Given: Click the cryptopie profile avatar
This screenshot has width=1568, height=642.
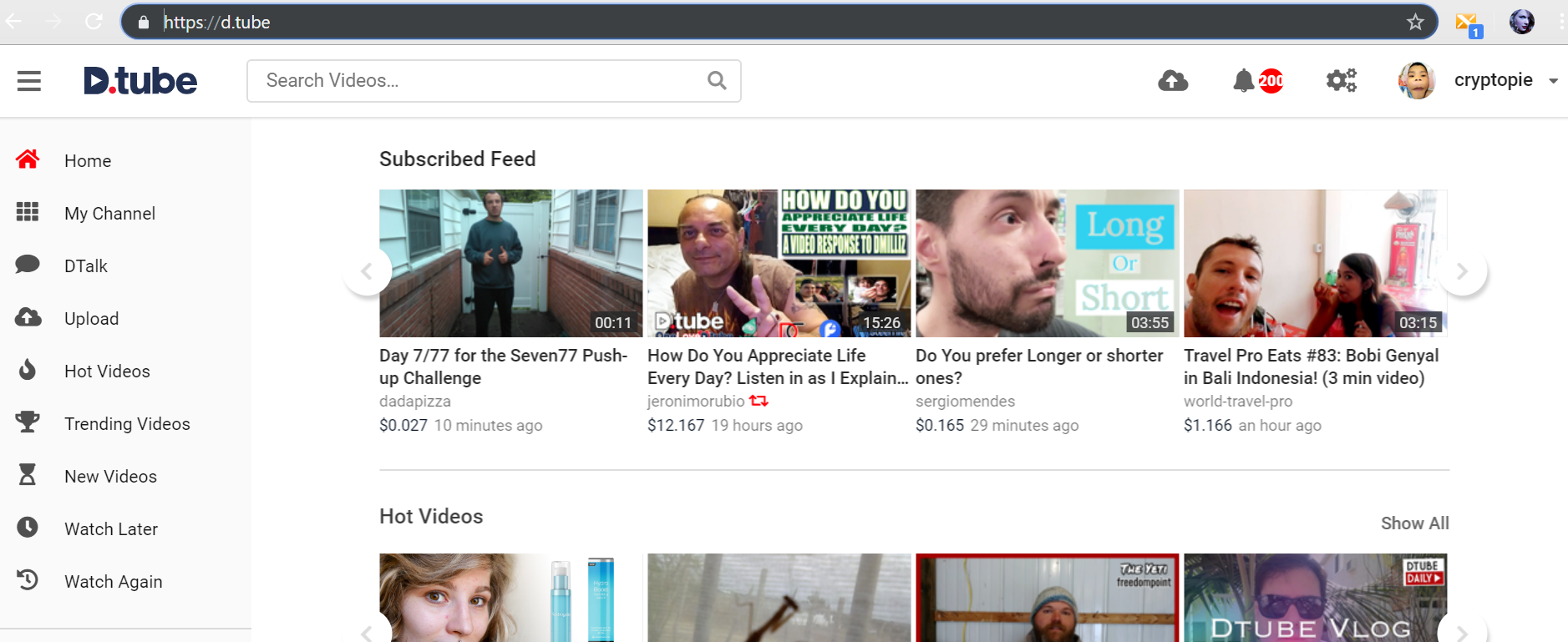Looking at the screenshot, I should 1417,81.
